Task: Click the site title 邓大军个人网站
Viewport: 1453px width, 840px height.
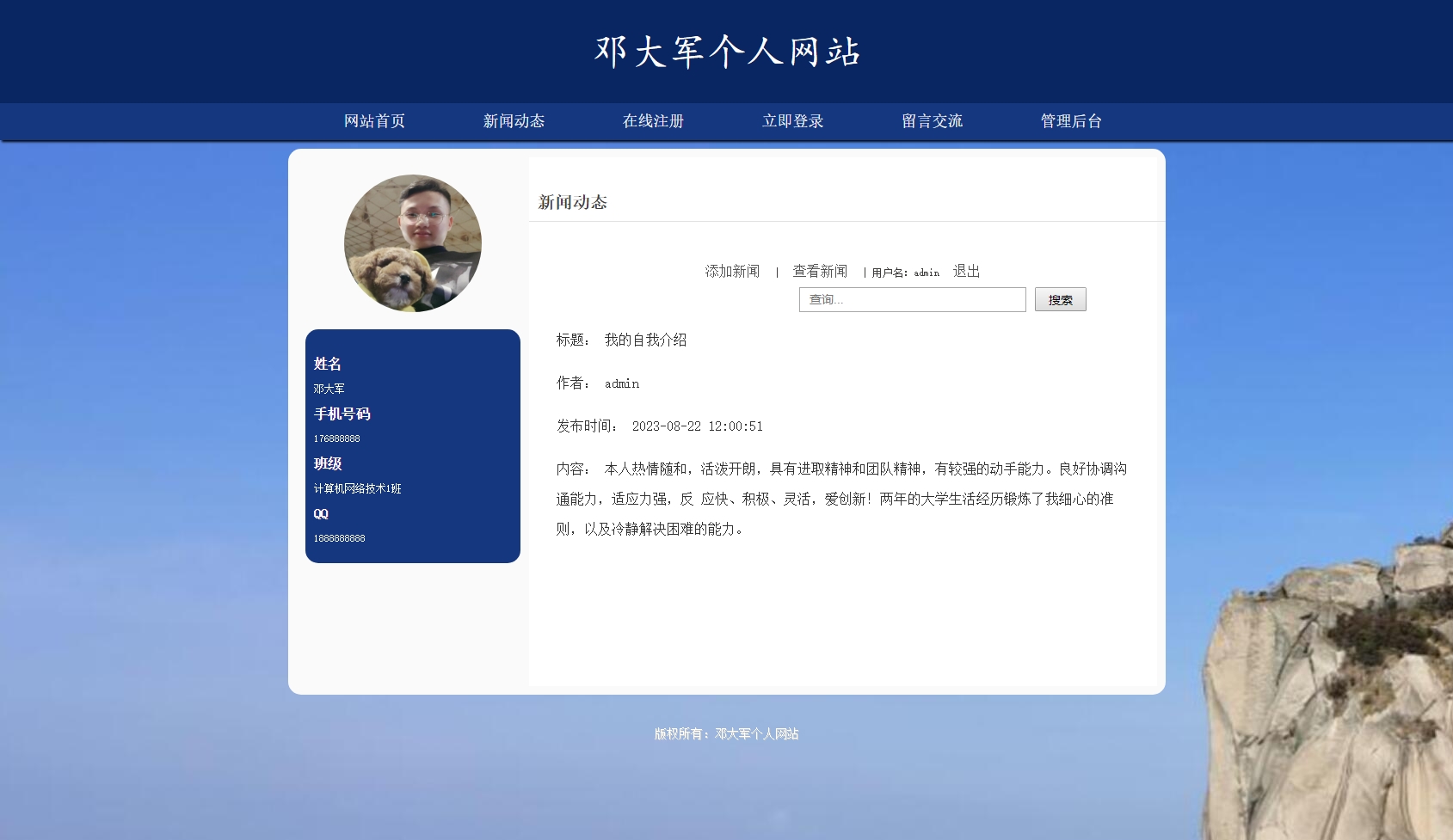Action: pos(727,52)
